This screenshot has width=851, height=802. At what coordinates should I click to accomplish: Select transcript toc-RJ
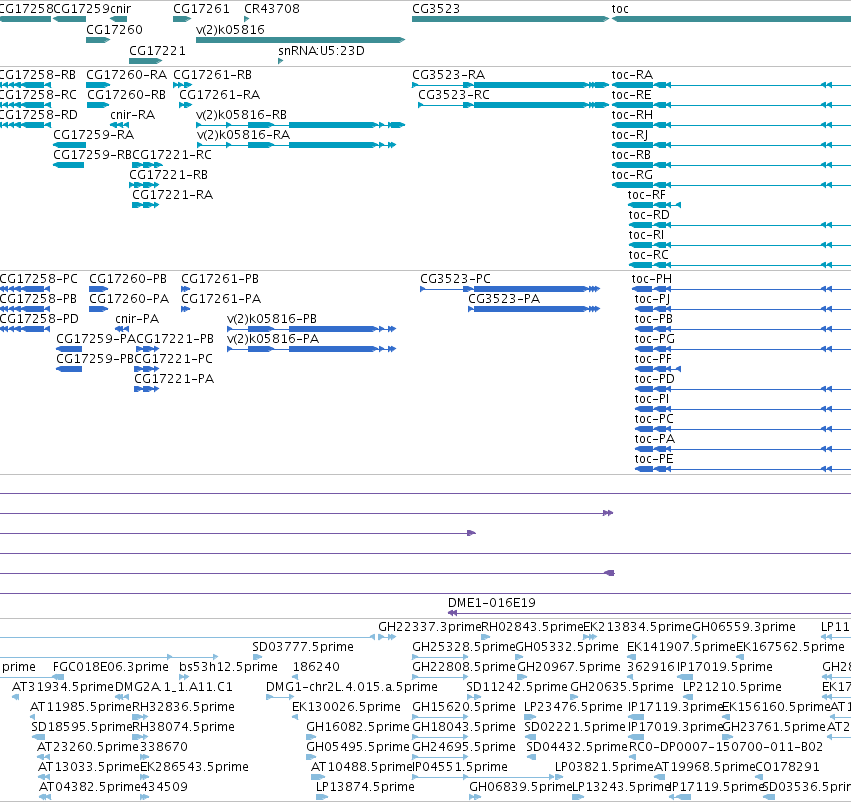pos(731,145)
